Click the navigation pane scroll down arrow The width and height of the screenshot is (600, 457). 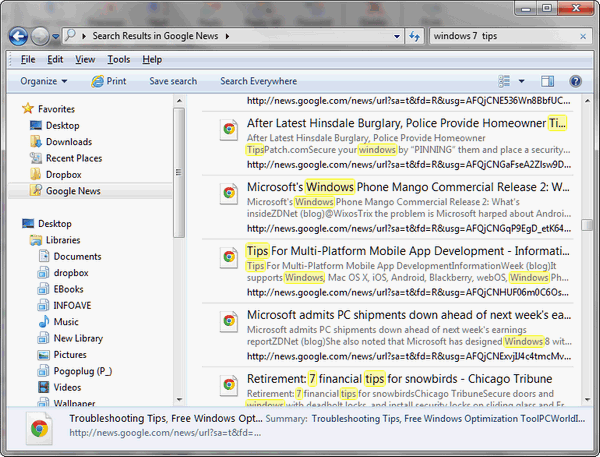tap(179, 400)
